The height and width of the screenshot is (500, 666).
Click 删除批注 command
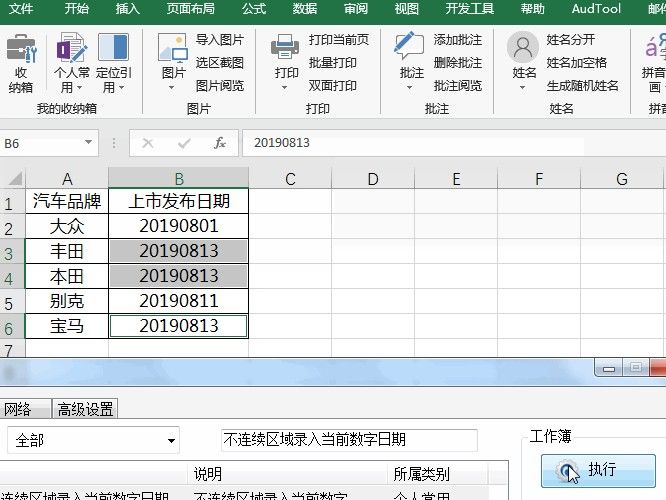pos(457,63)
